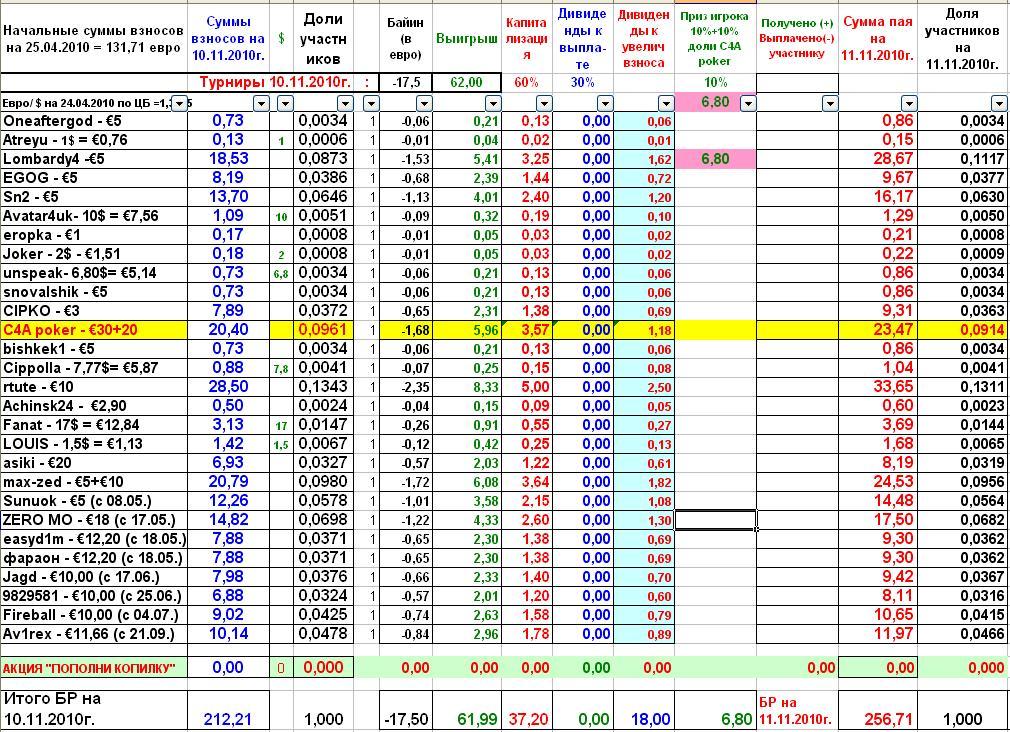
Task: Select the 'фараон - €12,20 (с 18.05.)' name cell
Action: [x=95, y=558]
